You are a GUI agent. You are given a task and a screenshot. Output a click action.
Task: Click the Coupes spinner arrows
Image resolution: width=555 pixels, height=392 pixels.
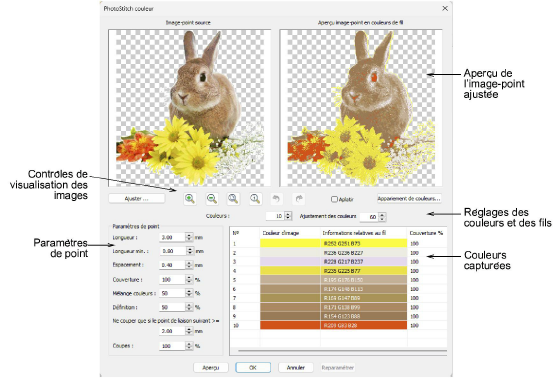(189, 346)
